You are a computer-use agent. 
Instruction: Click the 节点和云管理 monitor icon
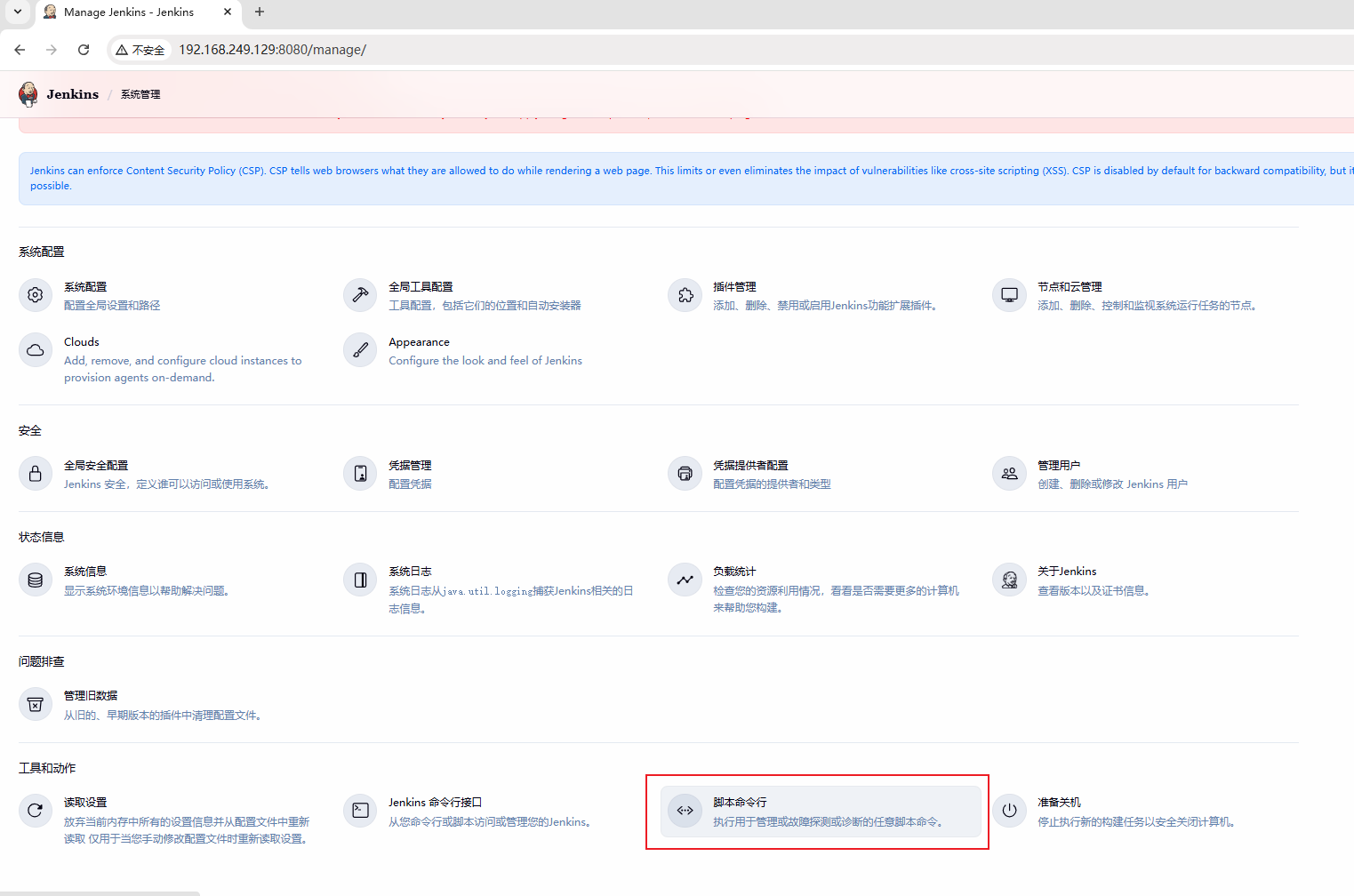point(1009,295)
